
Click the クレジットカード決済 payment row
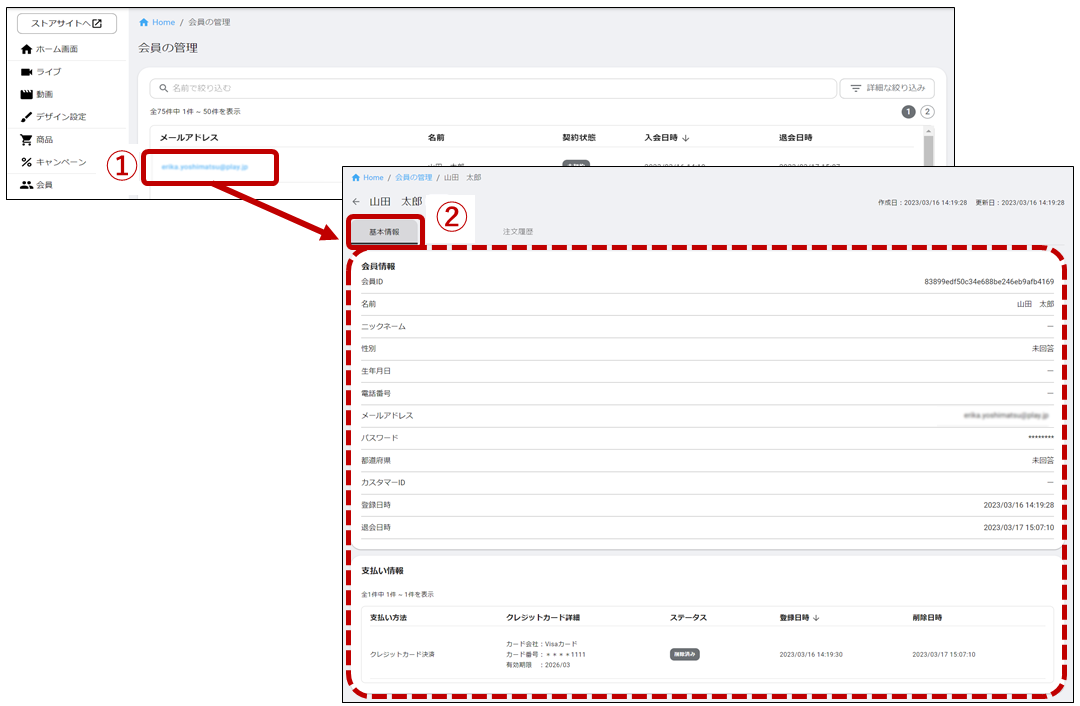click(707, 654)
